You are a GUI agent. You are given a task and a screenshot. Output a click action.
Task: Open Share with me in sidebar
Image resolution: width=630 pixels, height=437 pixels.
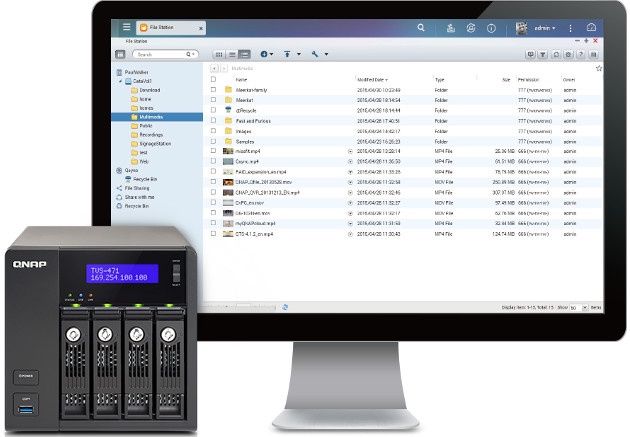tap(135, 197)
